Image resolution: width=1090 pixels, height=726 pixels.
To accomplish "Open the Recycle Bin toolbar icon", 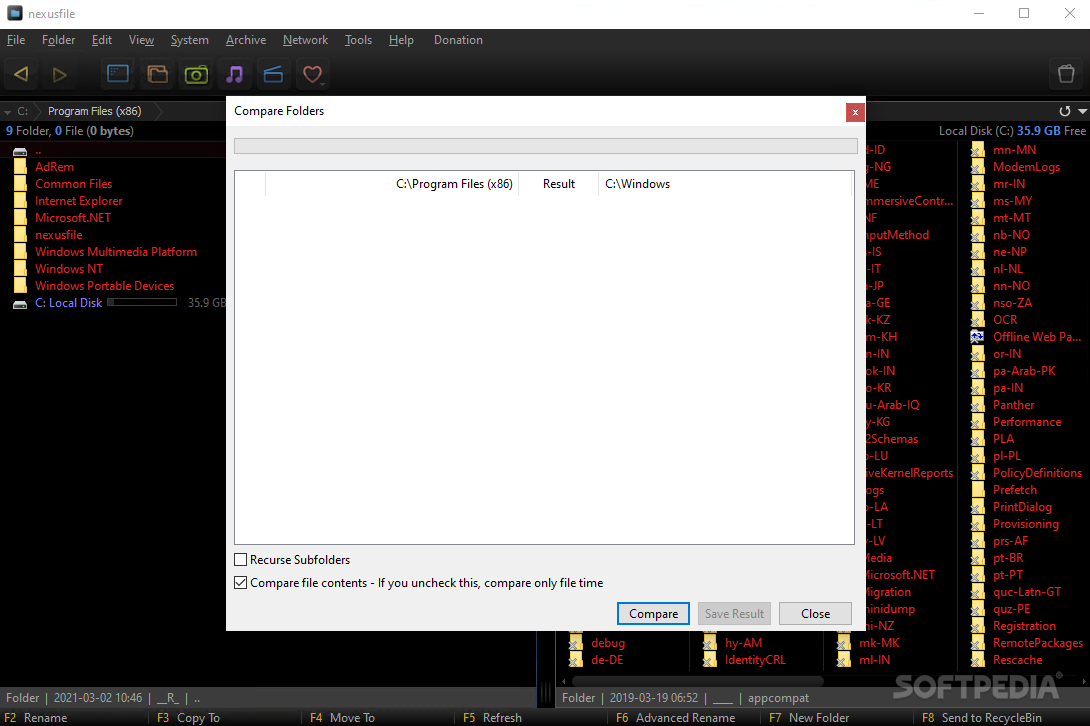I will pyautogui.click(x=1066, y=74).
